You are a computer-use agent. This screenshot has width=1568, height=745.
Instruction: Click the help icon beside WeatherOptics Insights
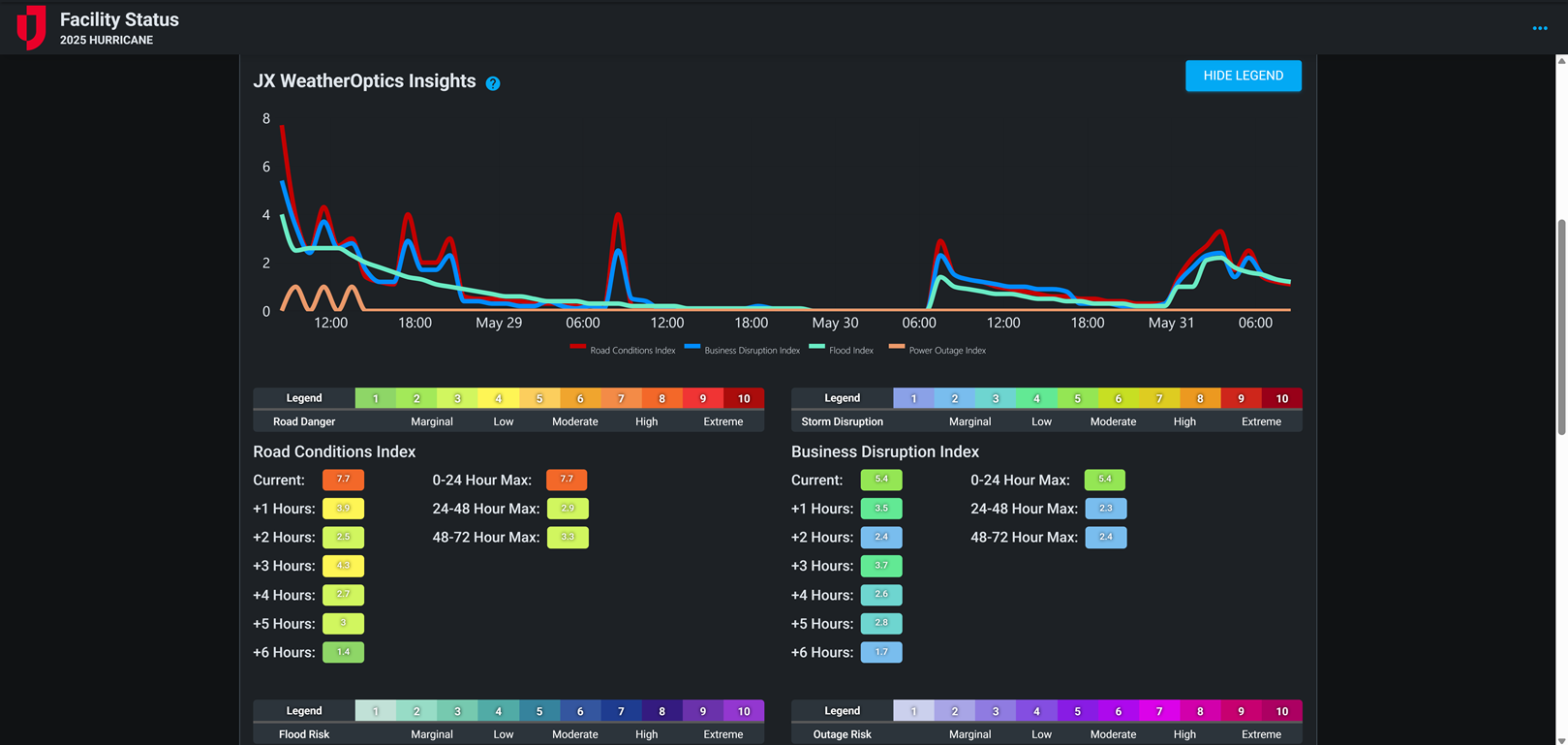[493, 83]
